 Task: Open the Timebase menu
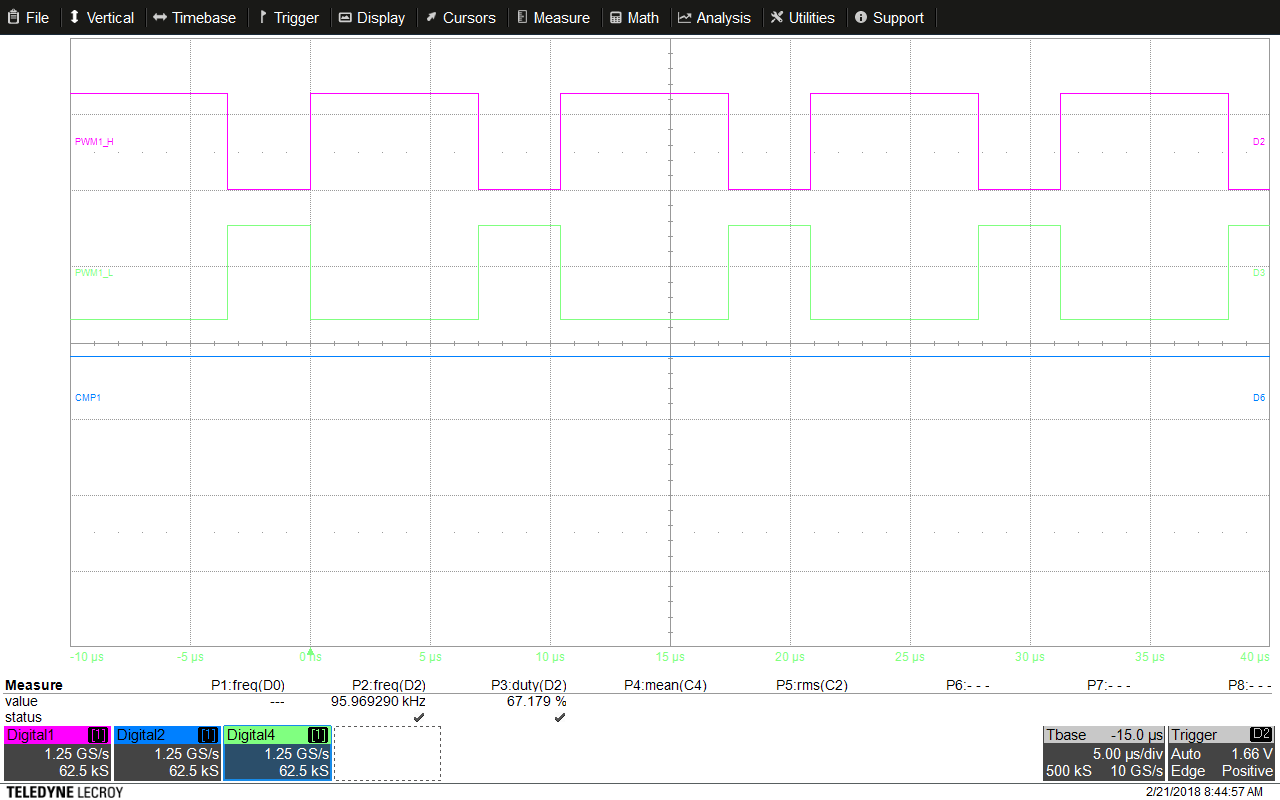pyautogui.click(x=195, y=18)
